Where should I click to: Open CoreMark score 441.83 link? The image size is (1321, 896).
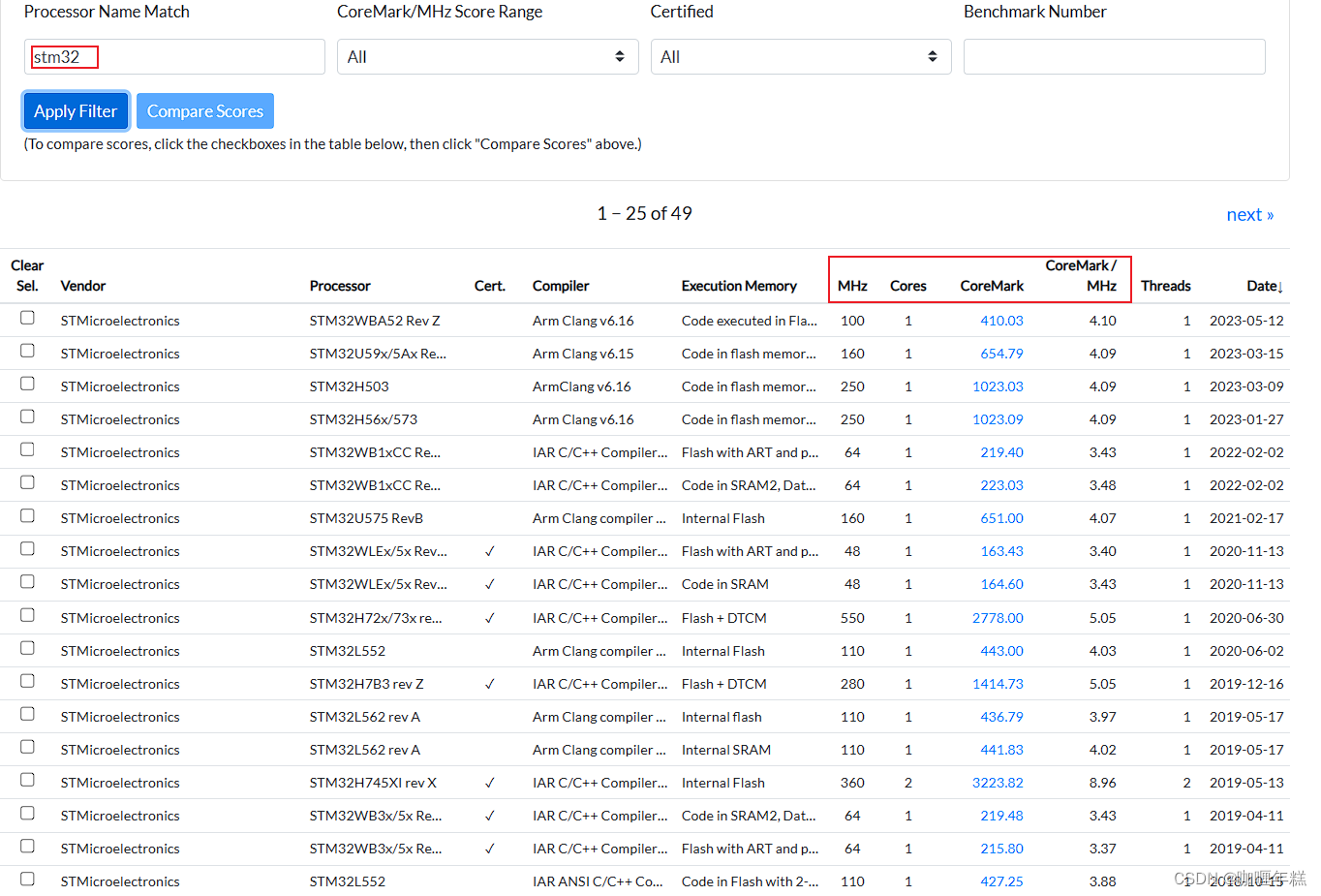(x=1001, y=750)
